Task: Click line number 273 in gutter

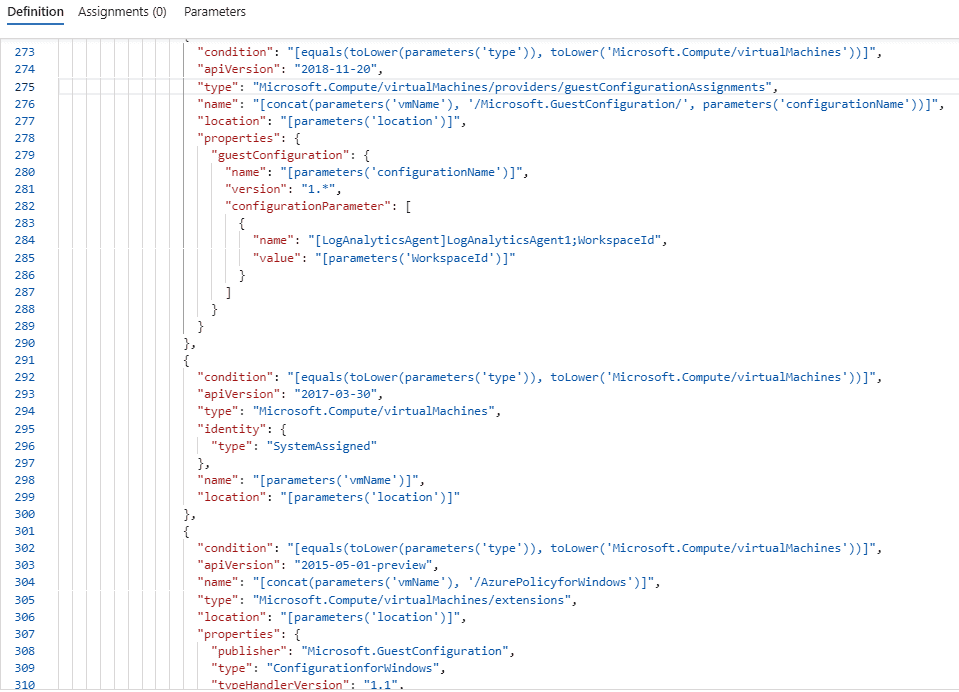Action: 25,52
